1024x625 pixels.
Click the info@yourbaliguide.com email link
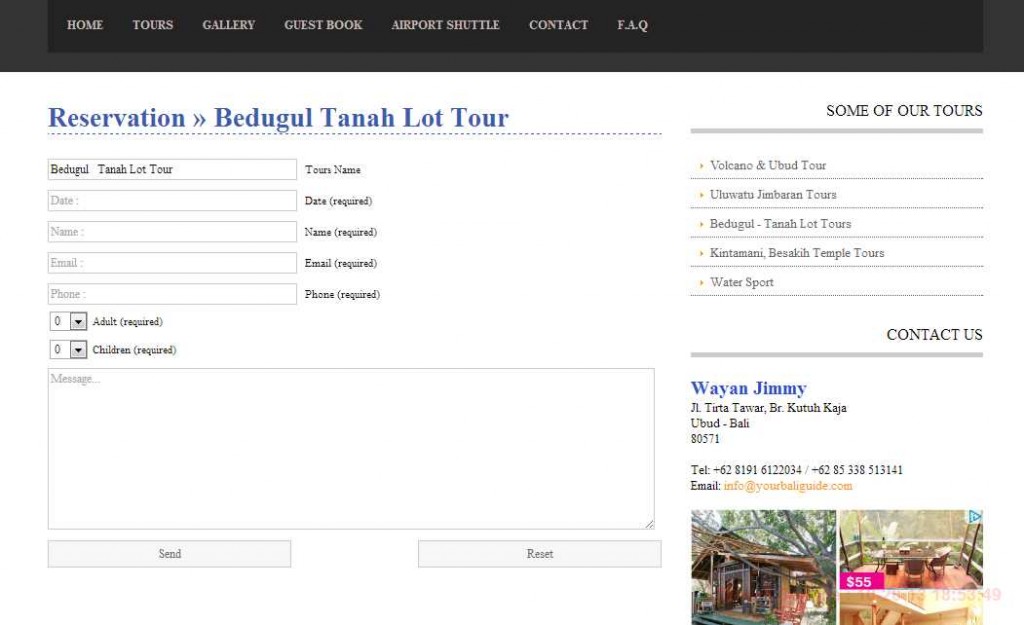(788, 486)
